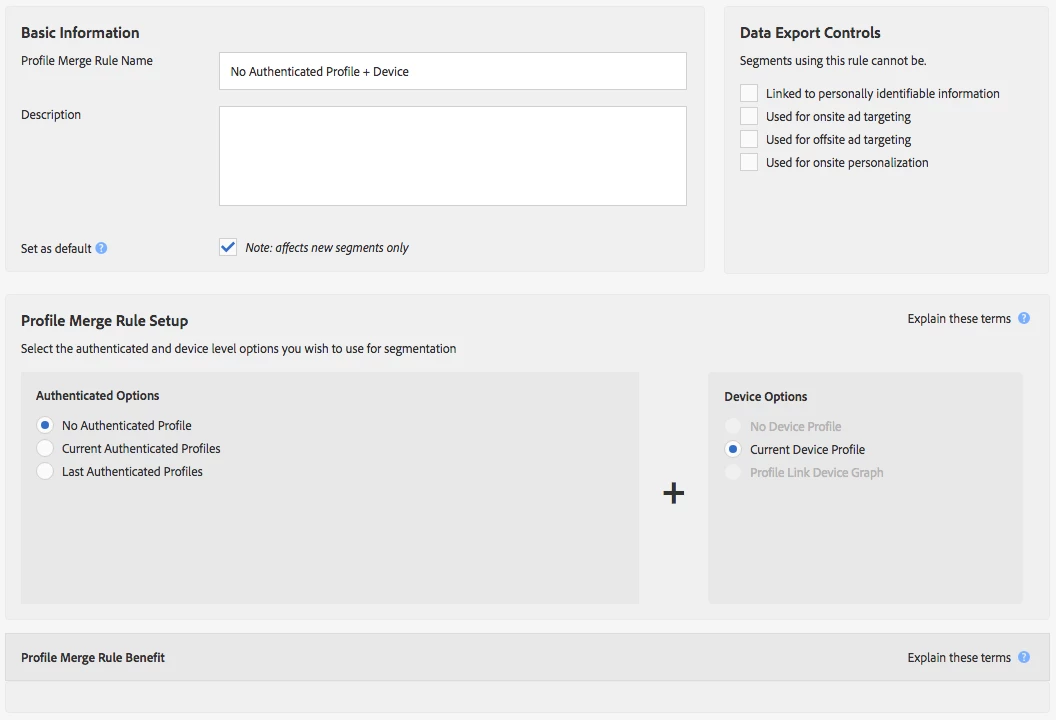Select Last Authenticated Profiles option
This screenshot has height=720, width=1056.
pos(45,471)
